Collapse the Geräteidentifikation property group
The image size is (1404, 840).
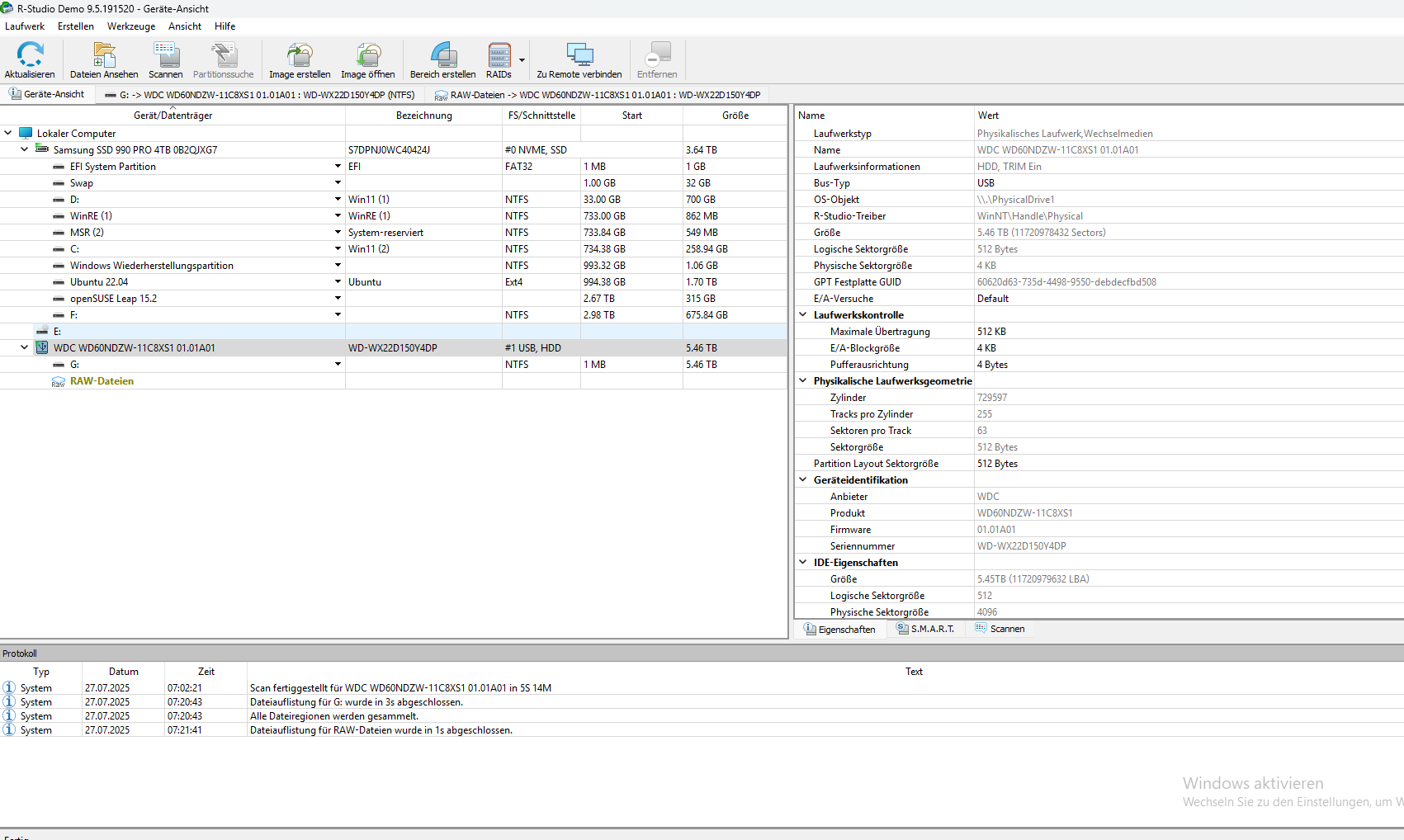point(803,479)
